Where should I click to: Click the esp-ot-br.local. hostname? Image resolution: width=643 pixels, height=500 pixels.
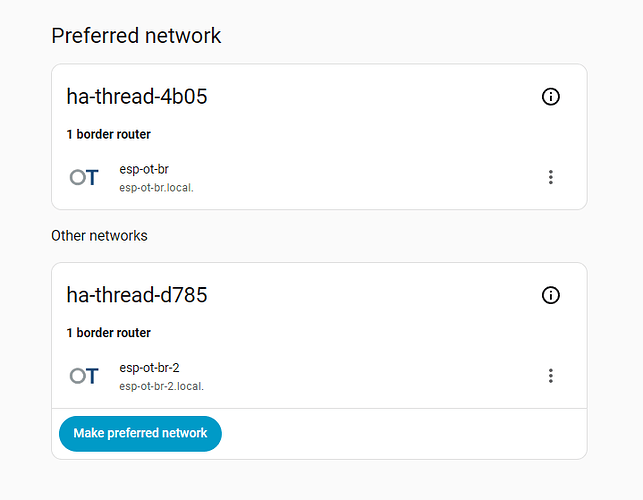click(x=156, y=187)
